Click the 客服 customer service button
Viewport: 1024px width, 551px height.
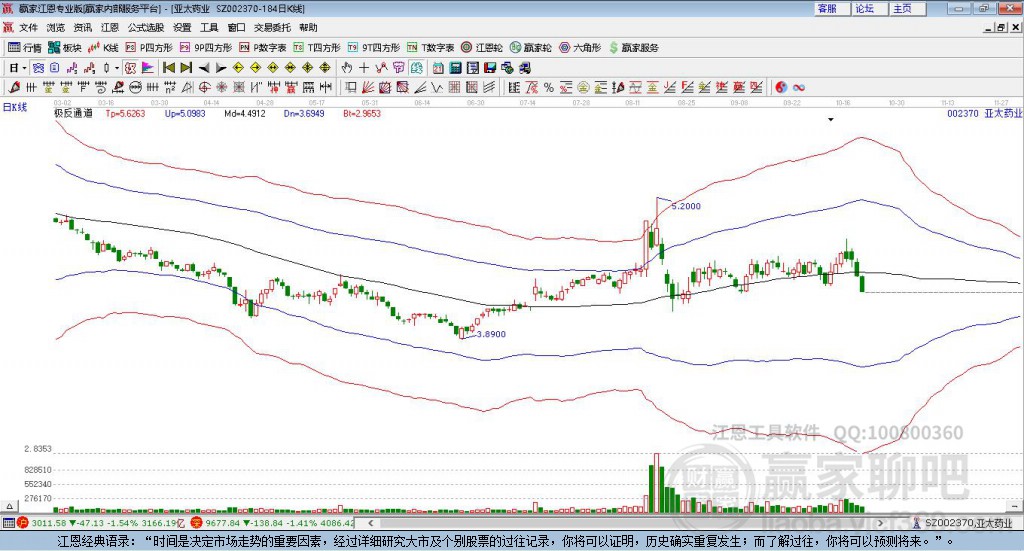[x=832, y=8]
